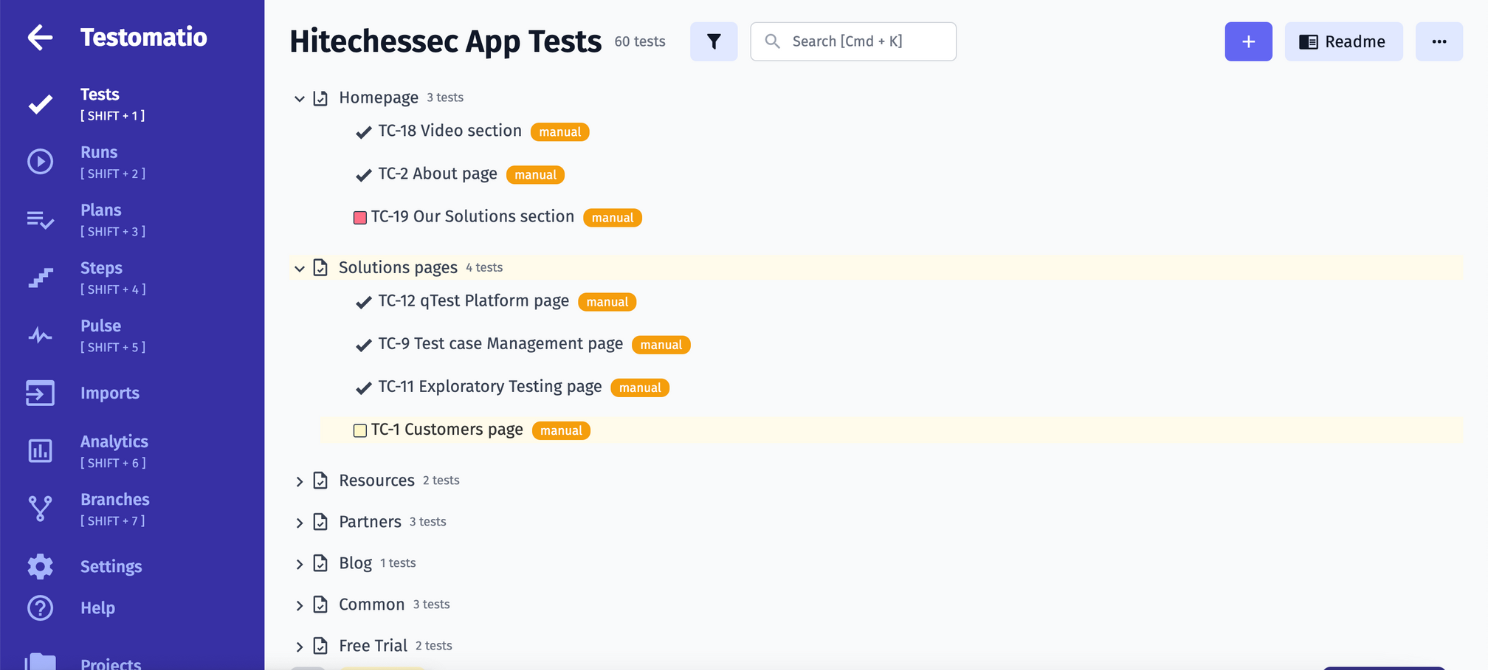Check the TC-1 Customers page checkbox
This screenshot has height=670, width=1488.
359,430
